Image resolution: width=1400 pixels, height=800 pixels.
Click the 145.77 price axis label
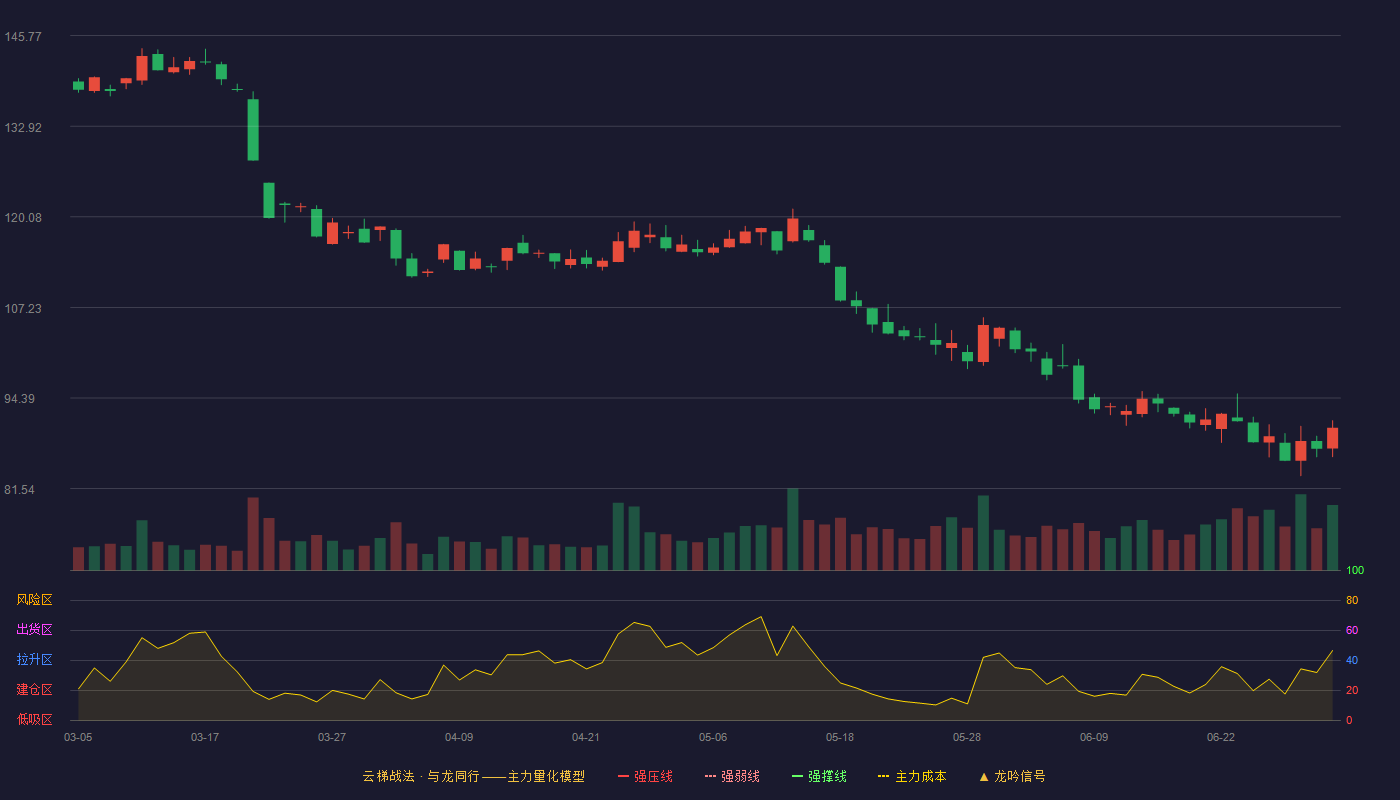[23, 37]
